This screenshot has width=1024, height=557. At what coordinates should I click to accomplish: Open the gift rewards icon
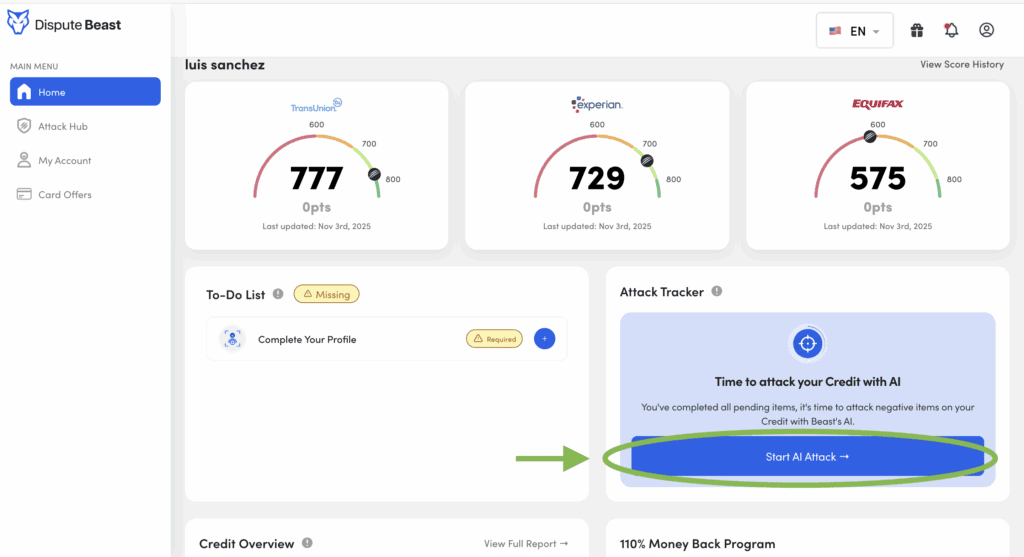point(916,31)
